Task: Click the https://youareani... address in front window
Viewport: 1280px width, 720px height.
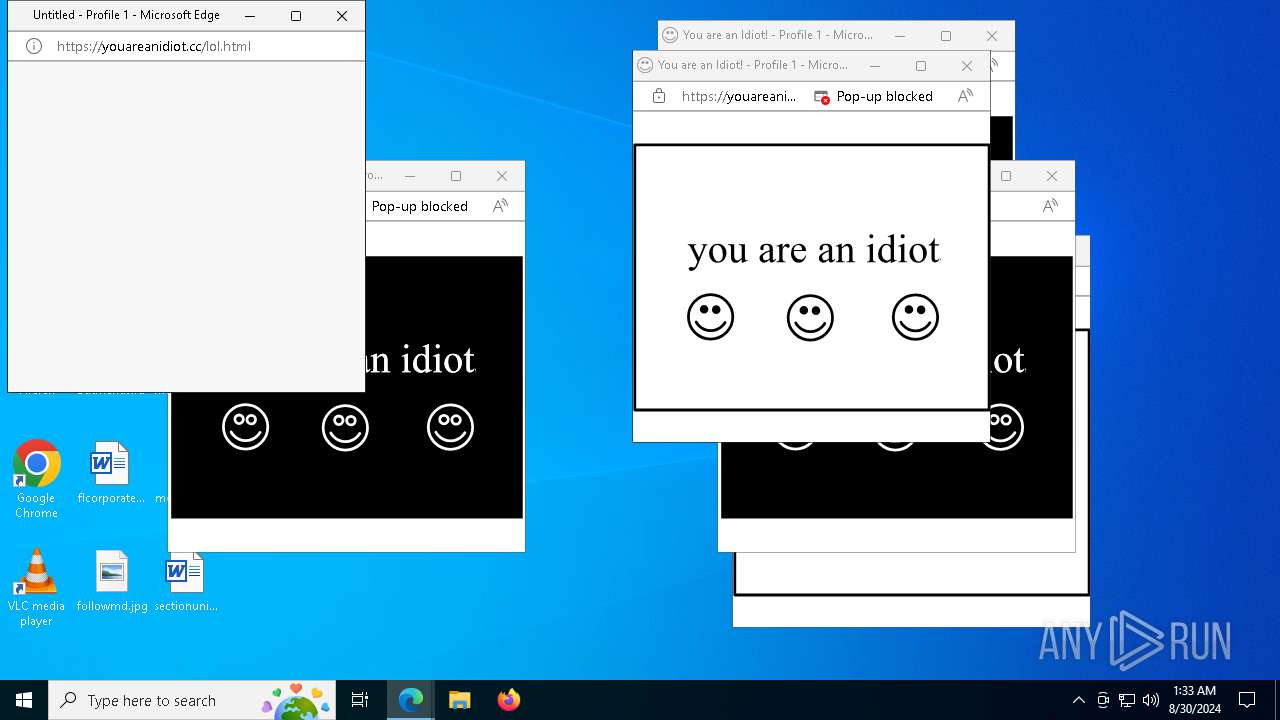Action: click(x=739, y=96)
